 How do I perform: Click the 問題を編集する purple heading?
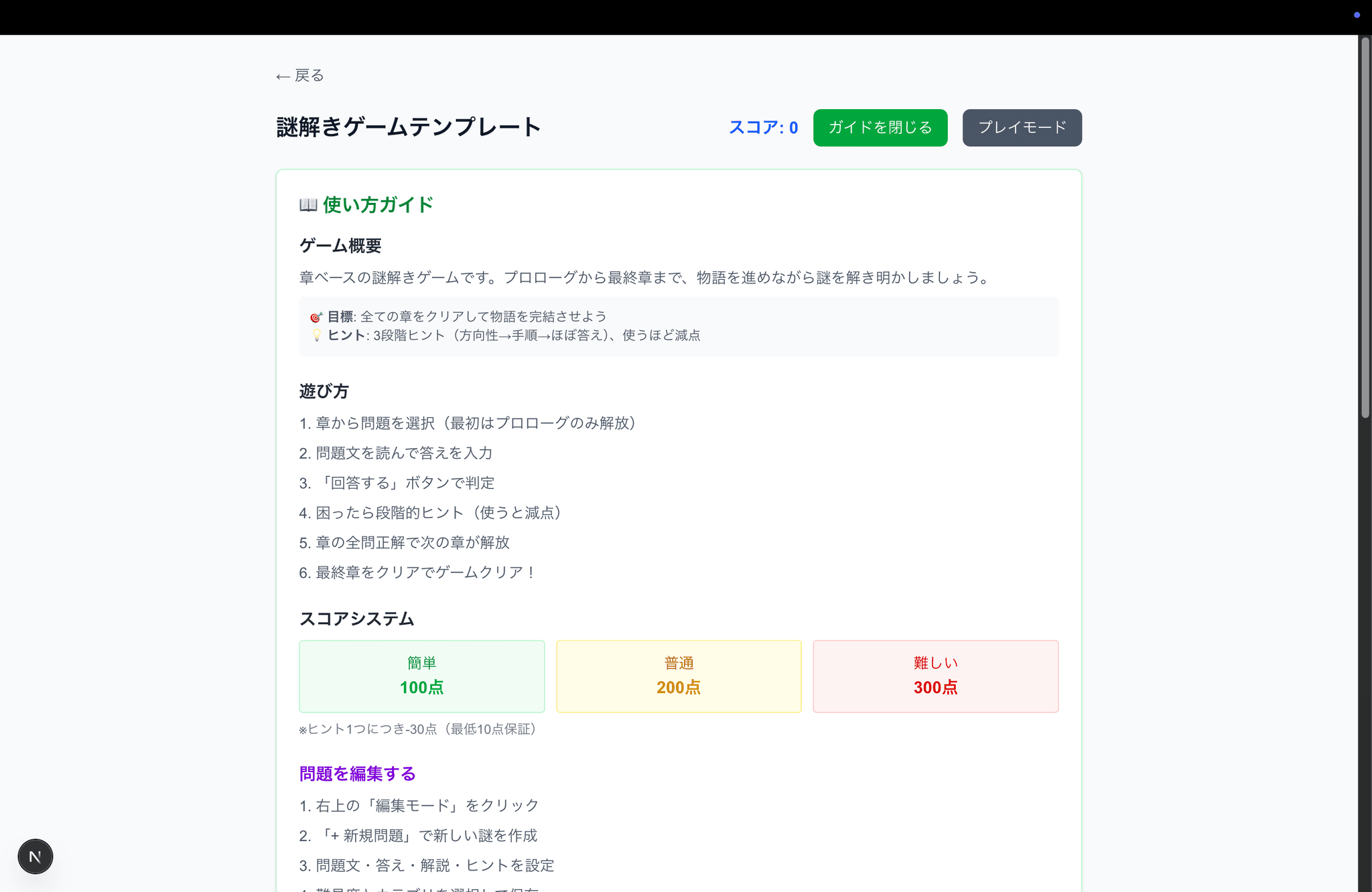(x=357, y=773)
